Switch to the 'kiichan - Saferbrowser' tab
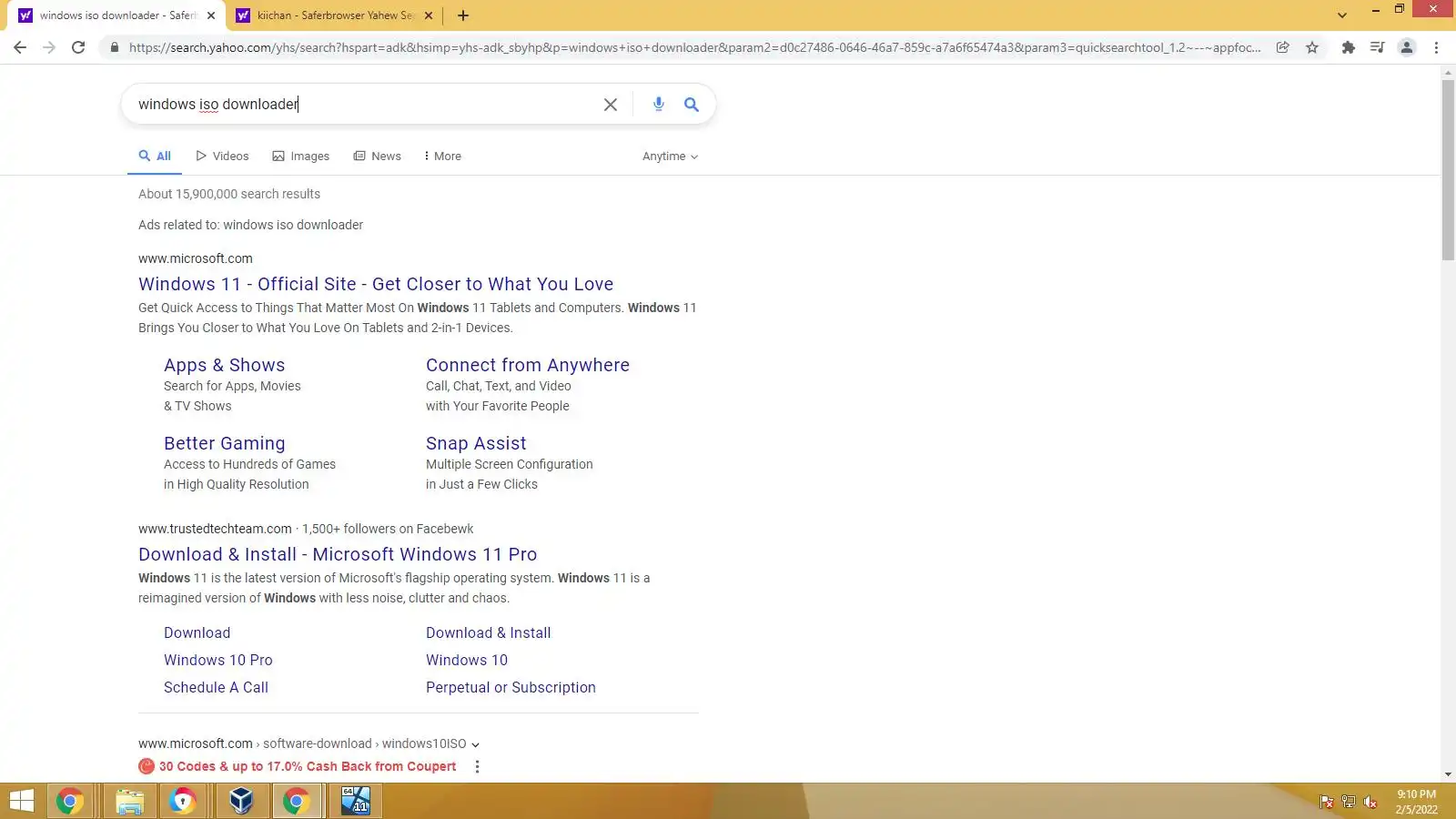 pos(336,15)
